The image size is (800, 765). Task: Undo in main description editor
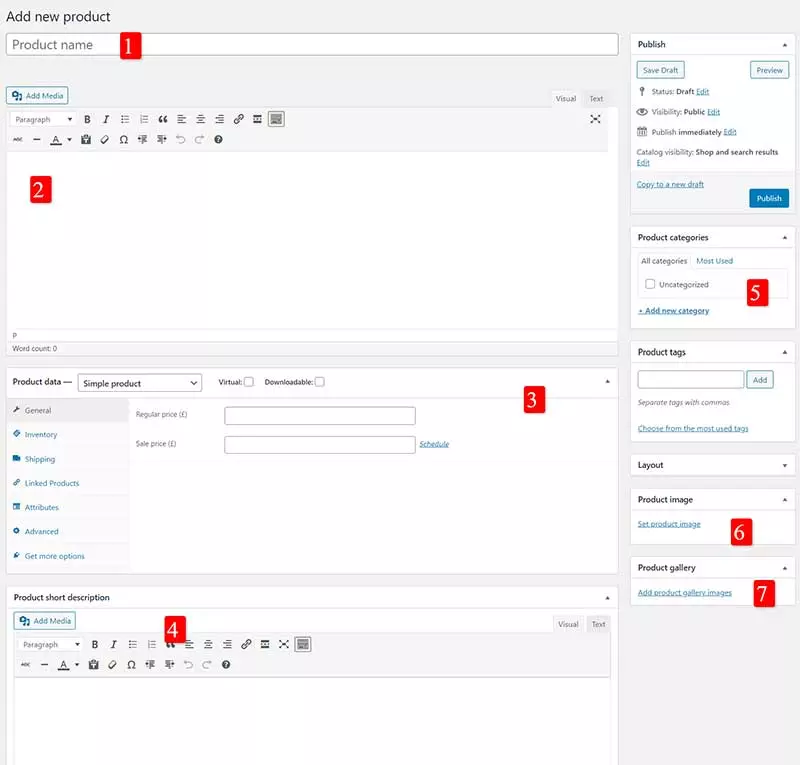(x=181, y=139)
